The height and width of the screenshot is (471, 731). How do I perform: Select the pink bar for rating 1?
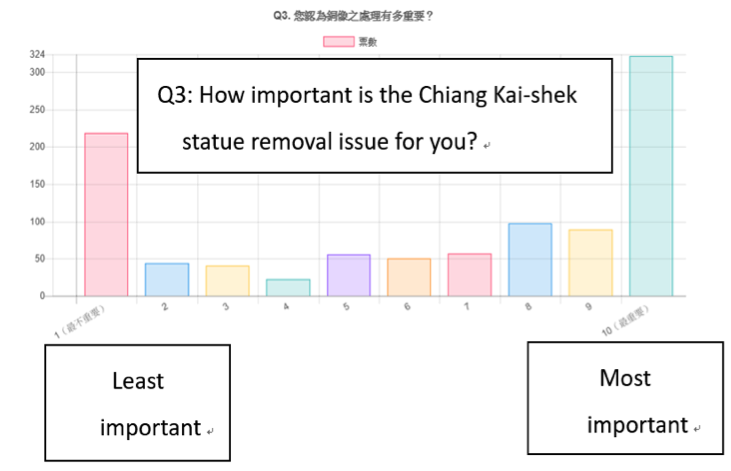tap(106, 215)
